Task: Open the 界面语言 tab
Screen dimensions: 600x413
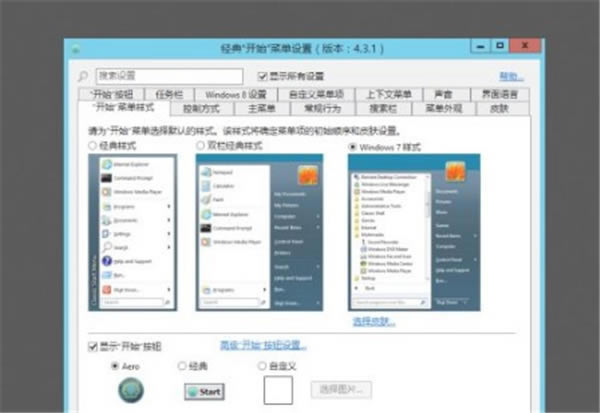Action: [500, 94]
